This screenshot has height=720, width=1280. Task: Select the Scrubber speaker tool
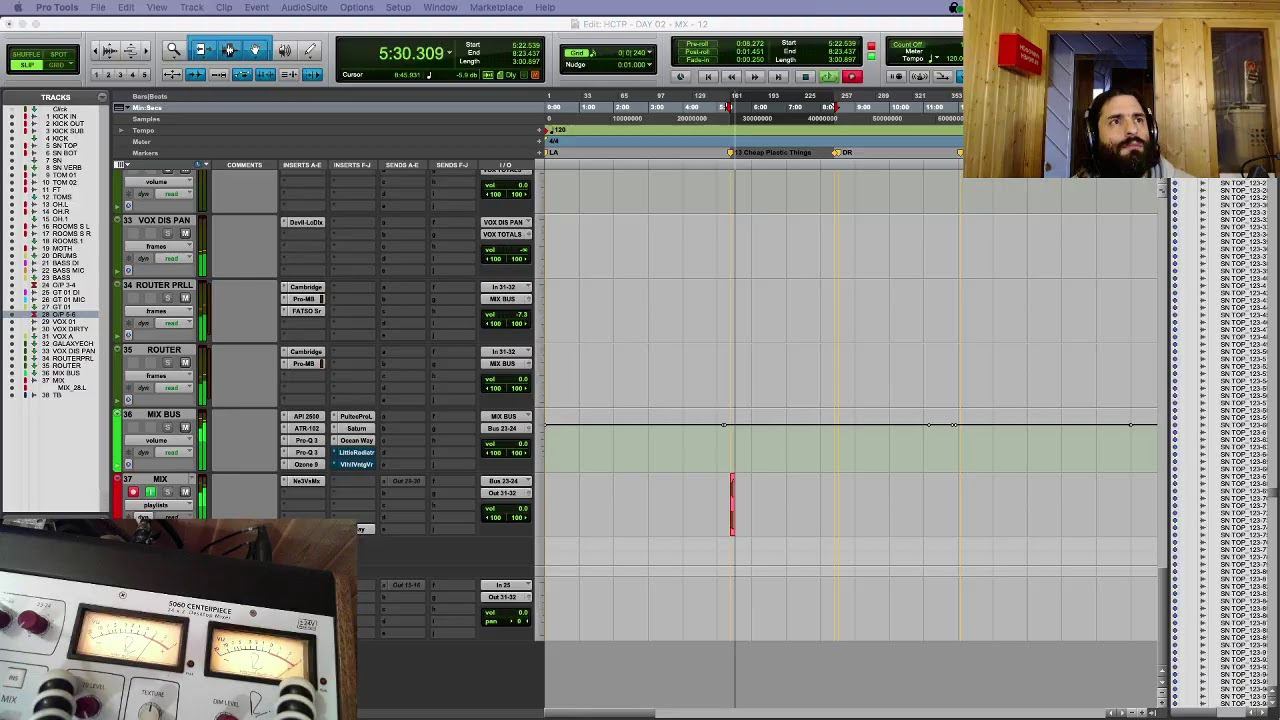tap(285, 50)
